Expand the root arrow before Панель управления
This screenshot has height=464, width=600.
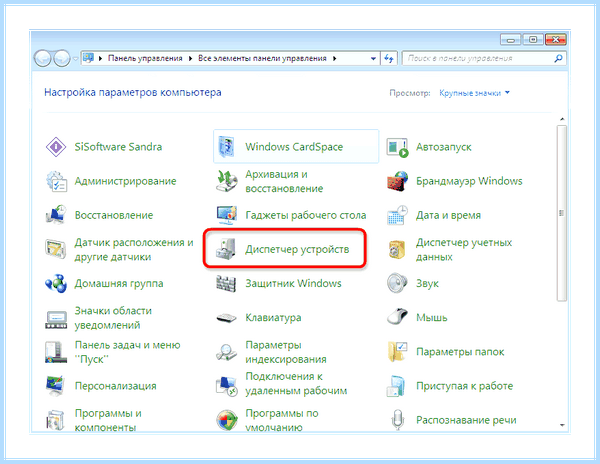point(100,59)
